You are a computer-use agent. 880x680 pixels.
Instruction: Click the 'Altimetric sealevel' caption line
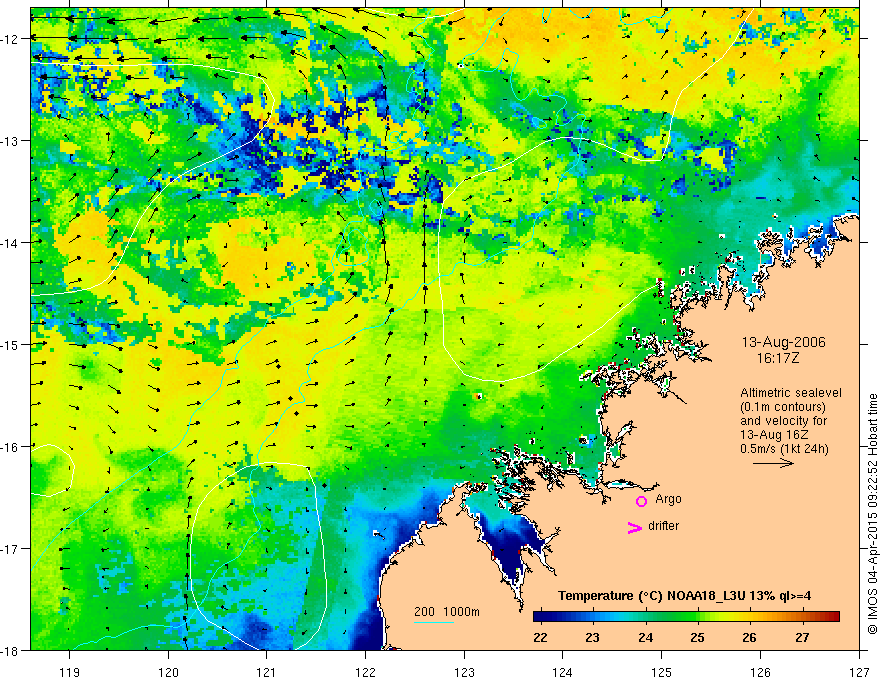(x=791, y=393)
